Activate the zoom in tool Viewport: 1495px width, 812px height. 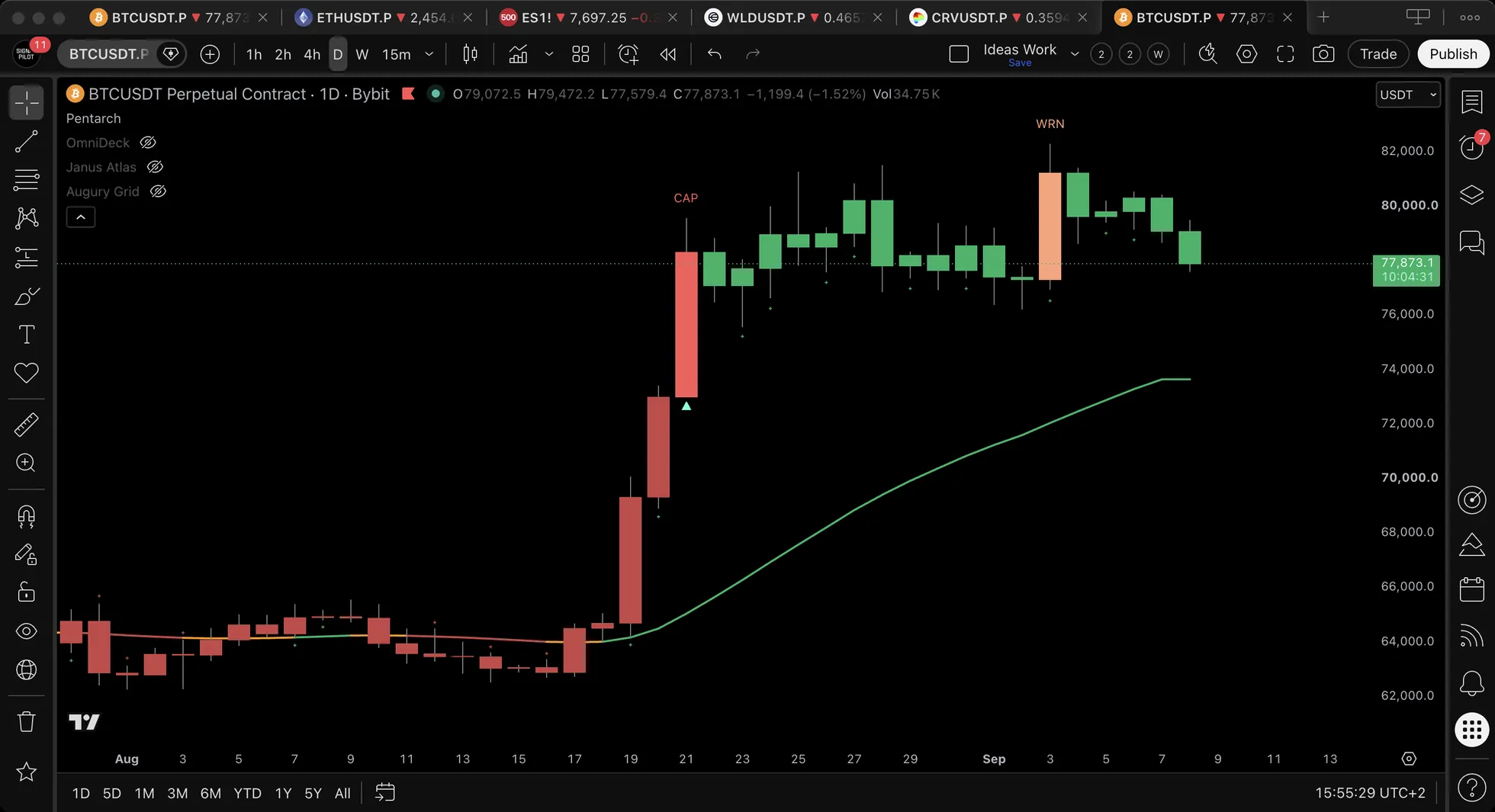[27, 463]
